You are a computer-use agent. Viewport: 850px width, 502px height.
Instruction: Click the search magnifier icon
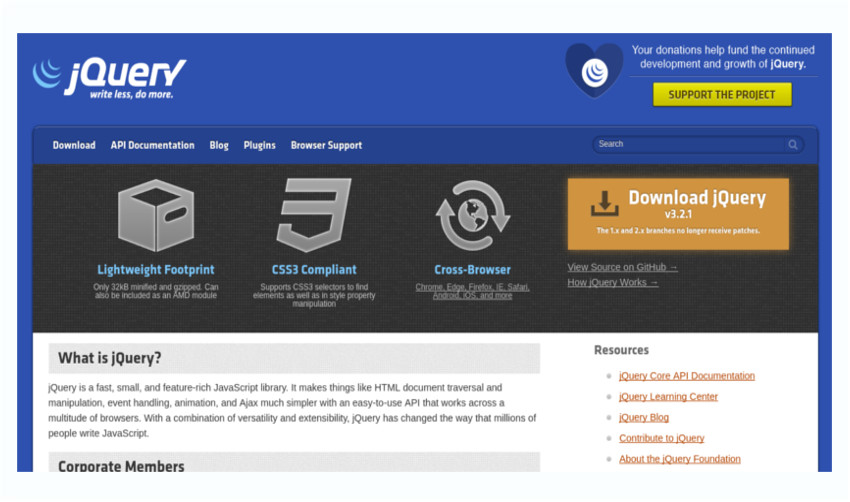pos(793,144)
